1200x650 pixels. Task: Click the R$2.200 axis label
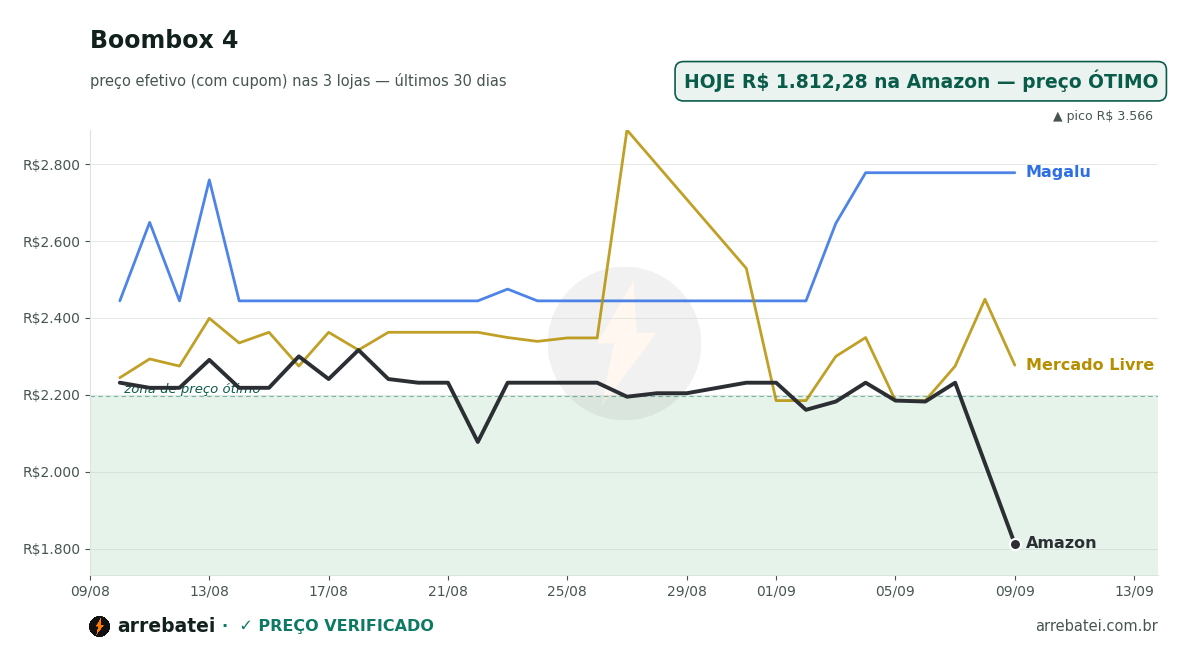coord(51,395)
